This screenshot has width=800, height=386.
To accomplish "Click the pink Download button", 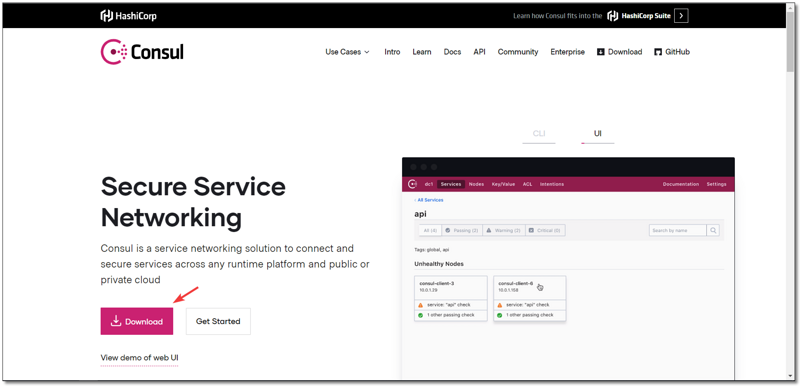I will point(137,321).
